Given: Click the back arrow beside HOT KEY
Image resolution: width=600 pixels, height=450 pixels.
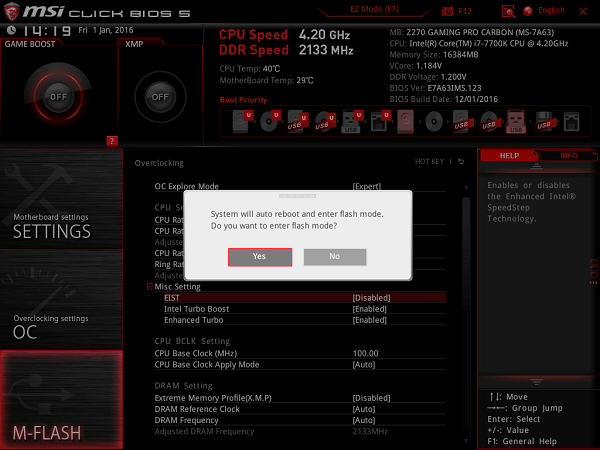Looking at the screenshot, I should (461, 161).
